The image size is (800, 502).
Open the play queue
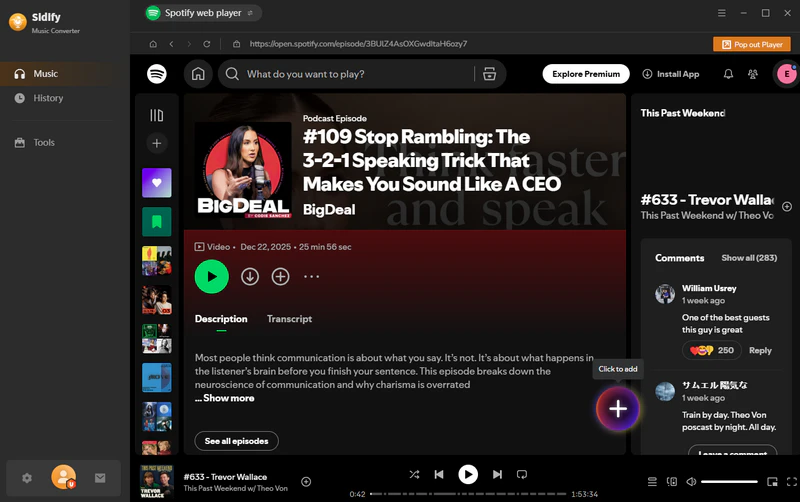652,482
